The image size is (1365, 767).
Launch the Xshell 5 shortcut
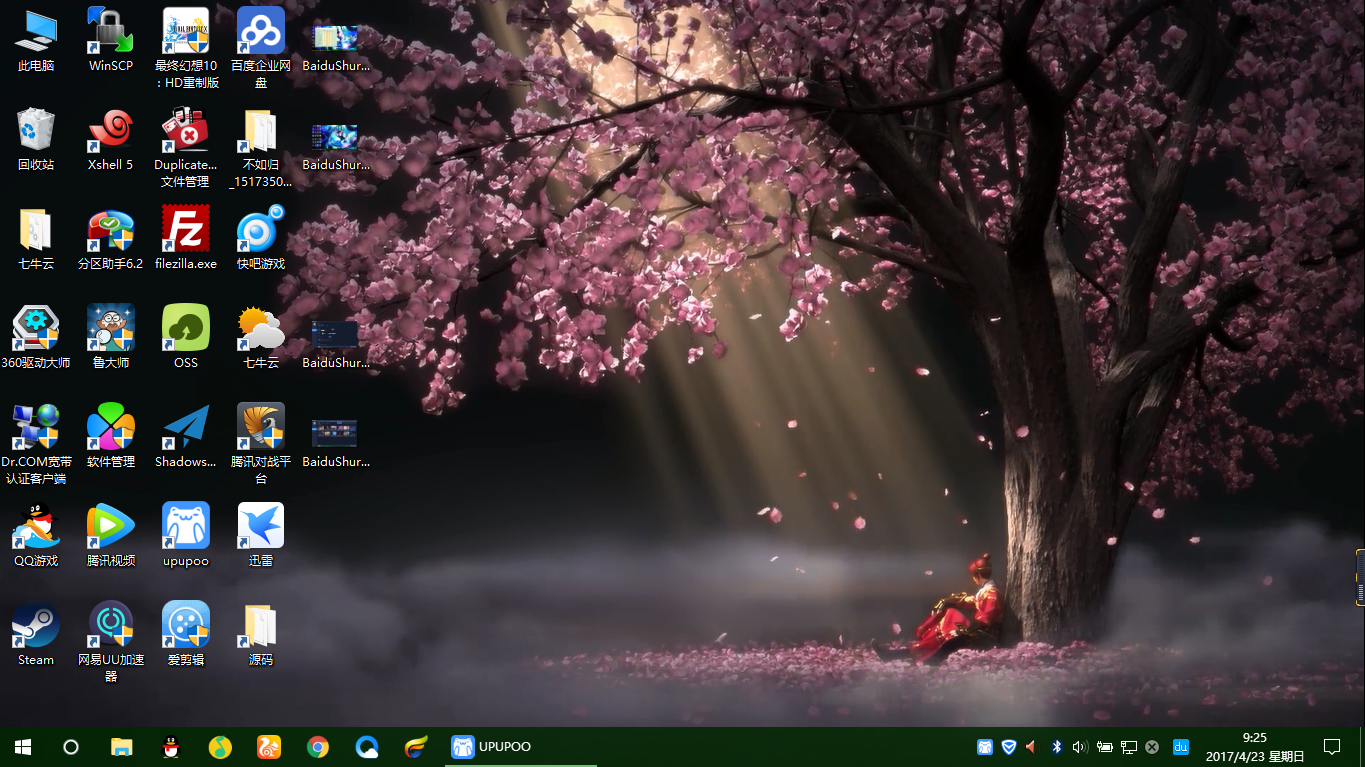coord(111,139)
